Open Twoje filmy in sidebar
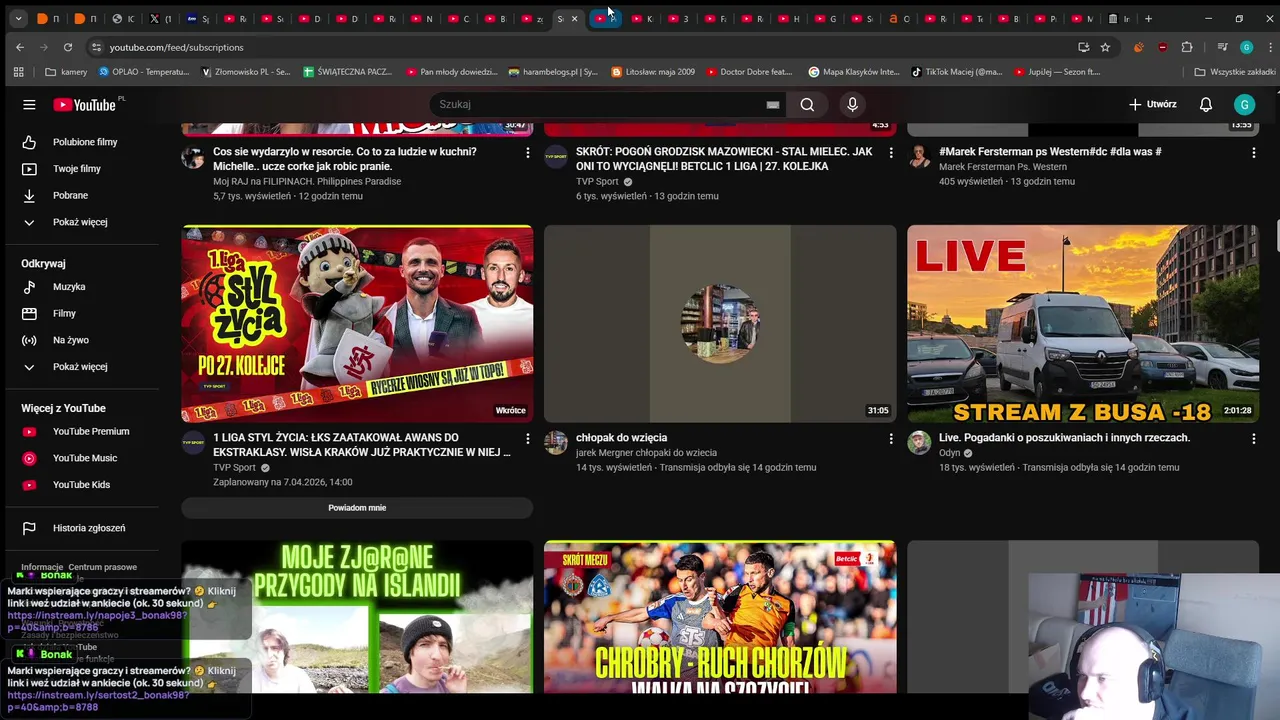Viewport: 1280px width, 720px height. [x=77, y=169]
